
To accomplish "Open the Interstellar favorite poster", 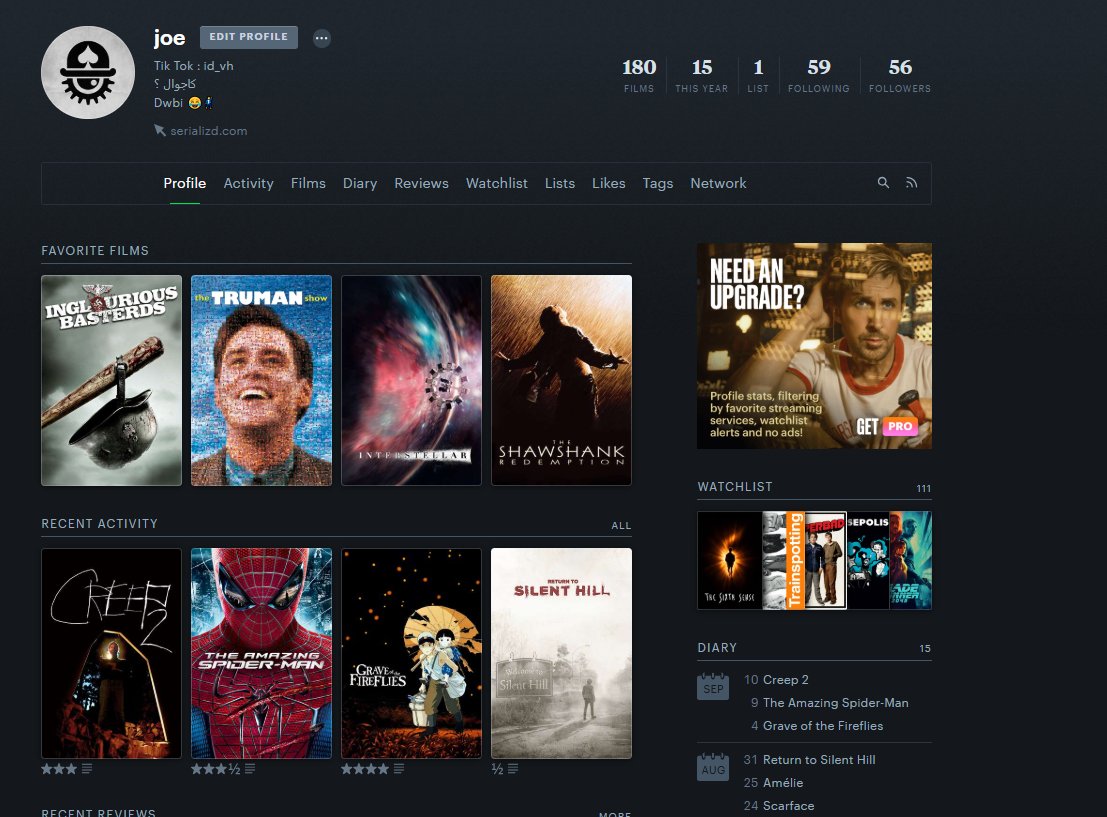I will pos(412,380).
